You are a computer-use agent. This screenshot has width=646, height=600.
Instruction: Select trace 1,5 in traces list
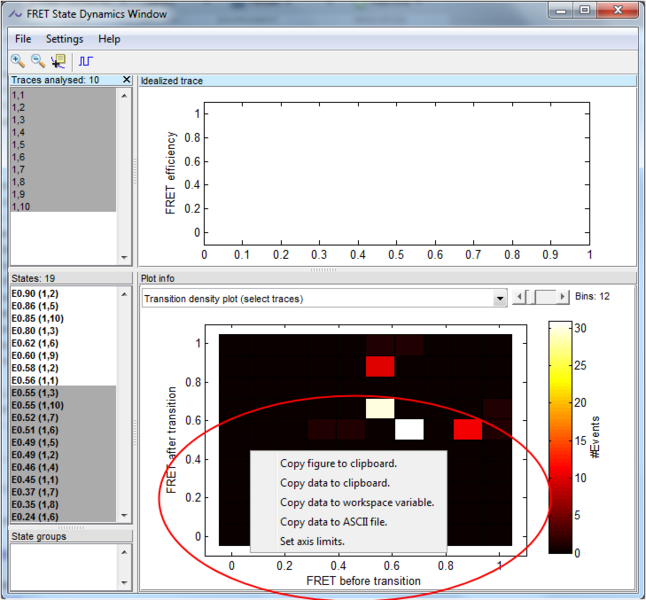(18, 145)
